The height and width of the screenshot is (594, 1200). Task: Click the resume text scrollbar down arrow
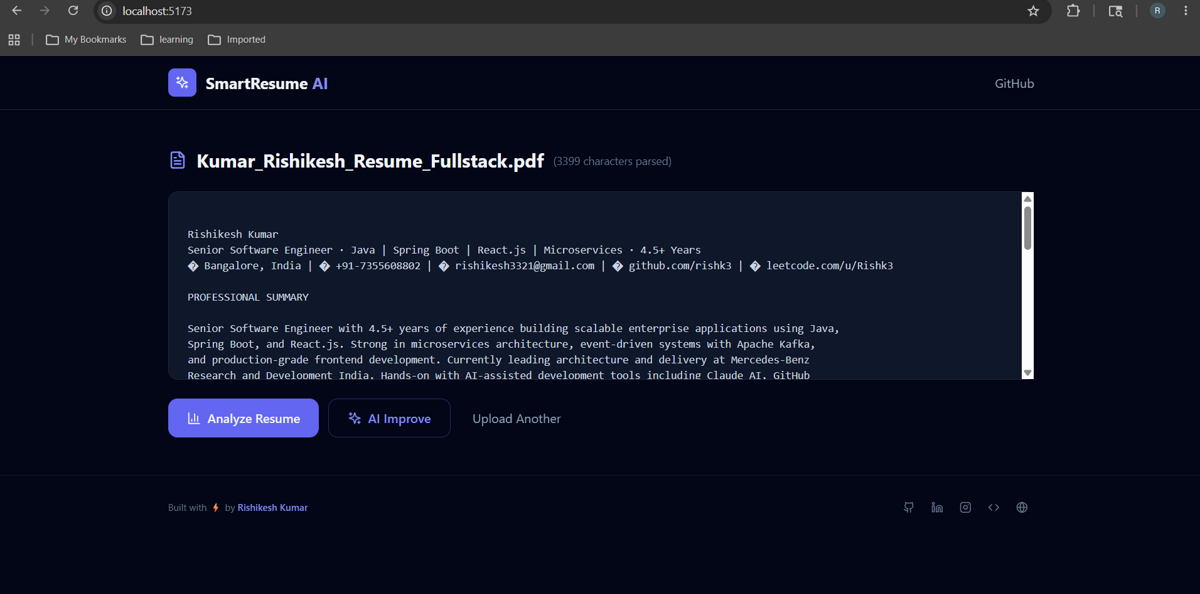pos(1027,373)
